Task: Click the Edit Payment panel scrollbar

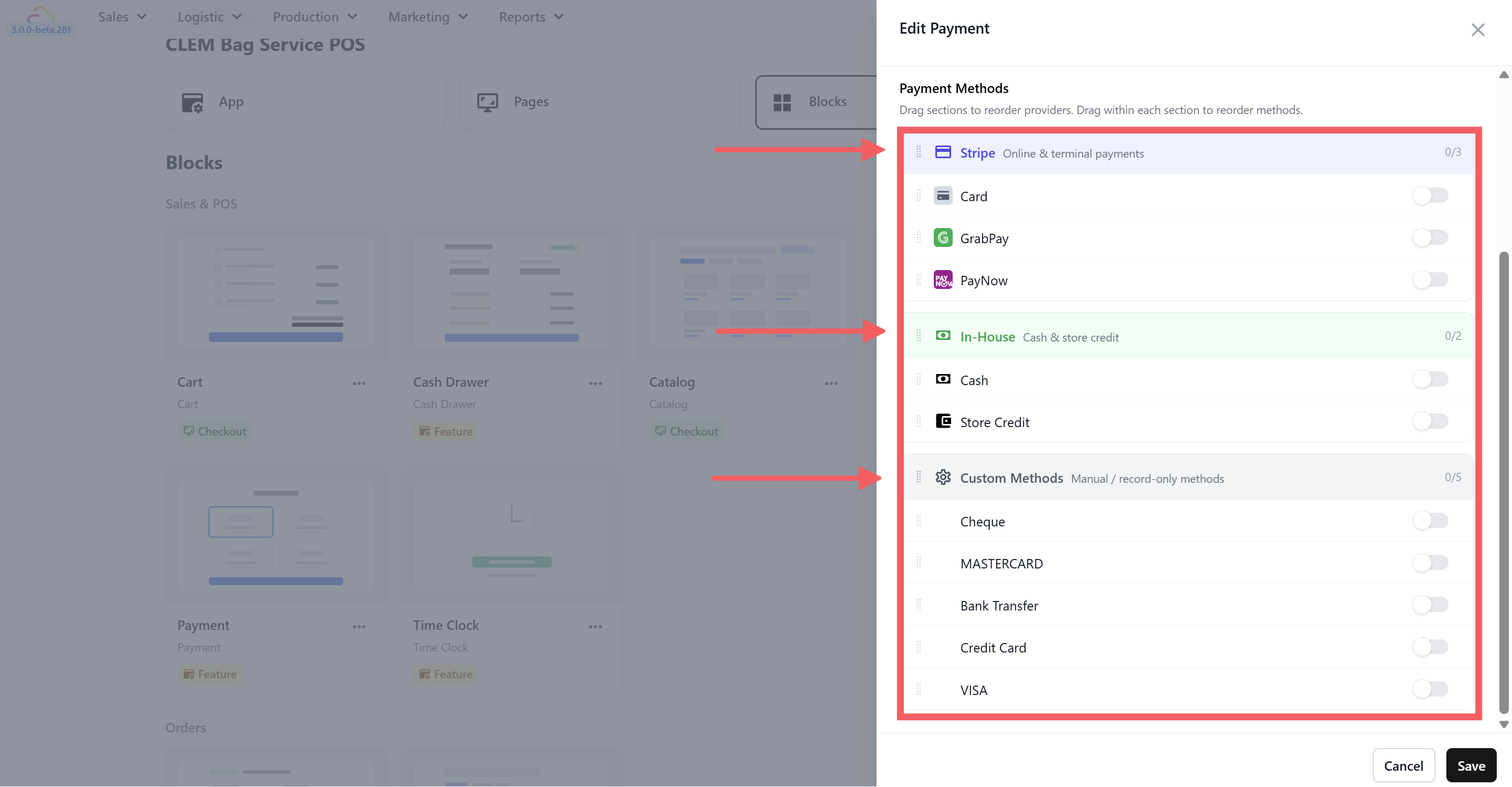Action: coord(1503,482)
